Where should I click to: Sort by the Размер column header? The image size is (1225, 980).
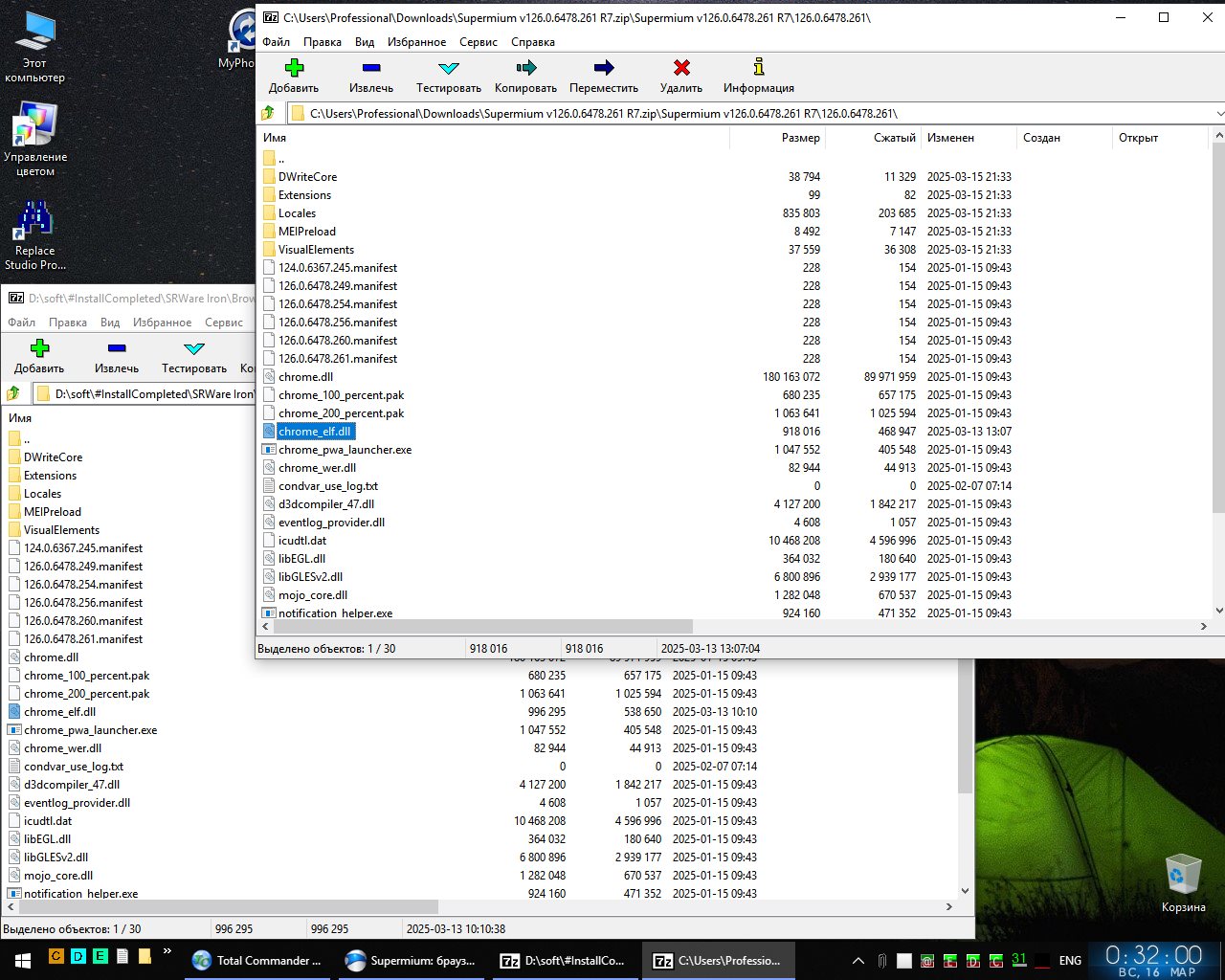tap(777, 138)
